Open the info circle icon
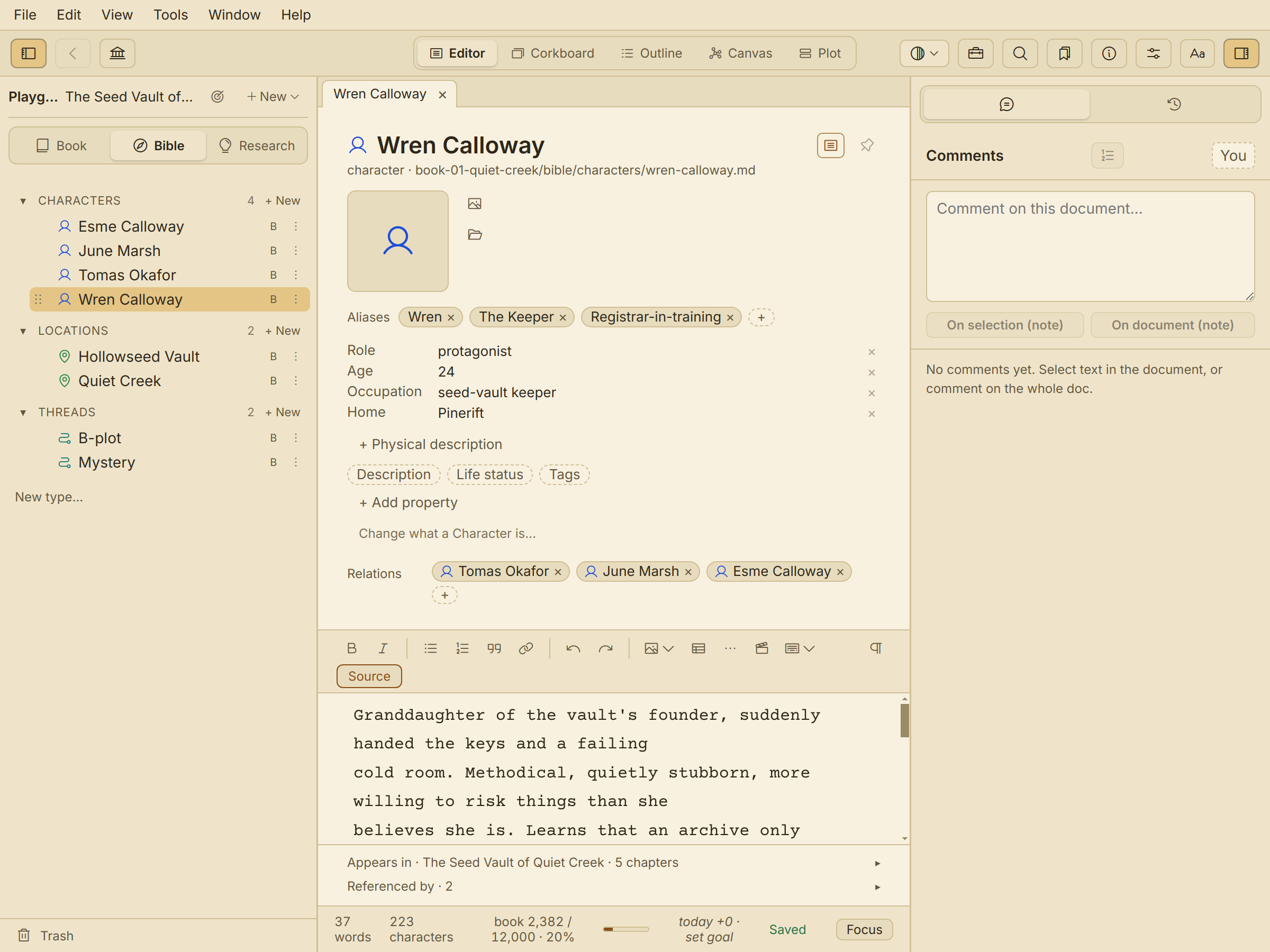The height and width of the screenshot is (952, 1270). click(x=1109, y=53)
